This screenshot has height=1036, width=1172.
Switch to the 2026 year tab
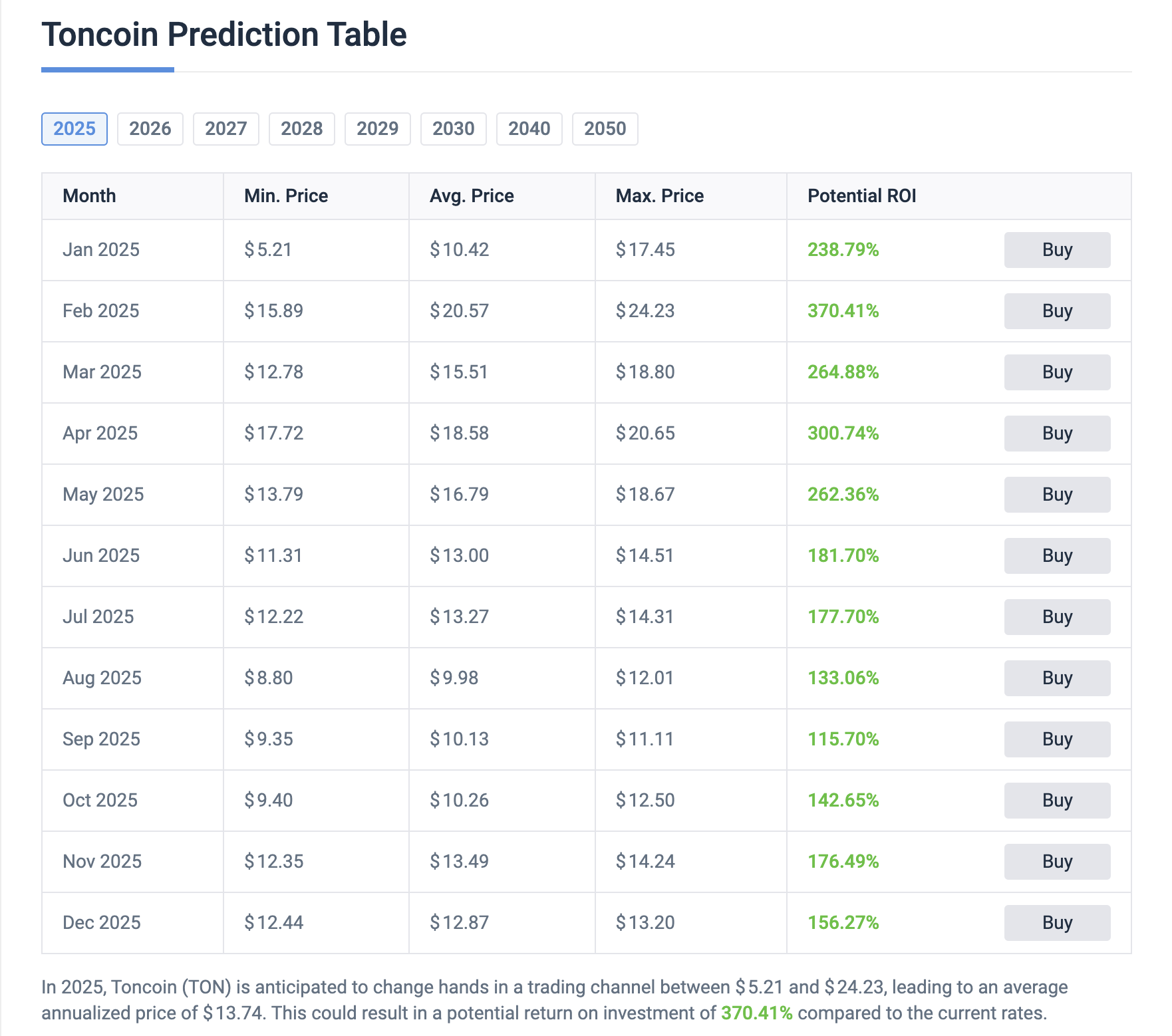coord(150,128)
